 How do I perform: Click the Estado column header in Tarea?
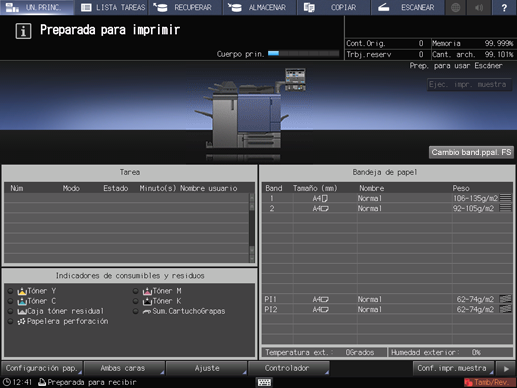[116, 188]
